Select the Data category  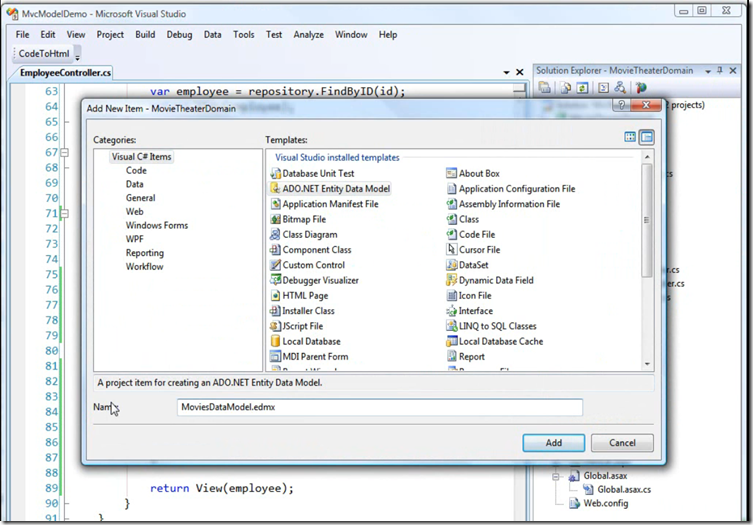(x=134, y=184)
